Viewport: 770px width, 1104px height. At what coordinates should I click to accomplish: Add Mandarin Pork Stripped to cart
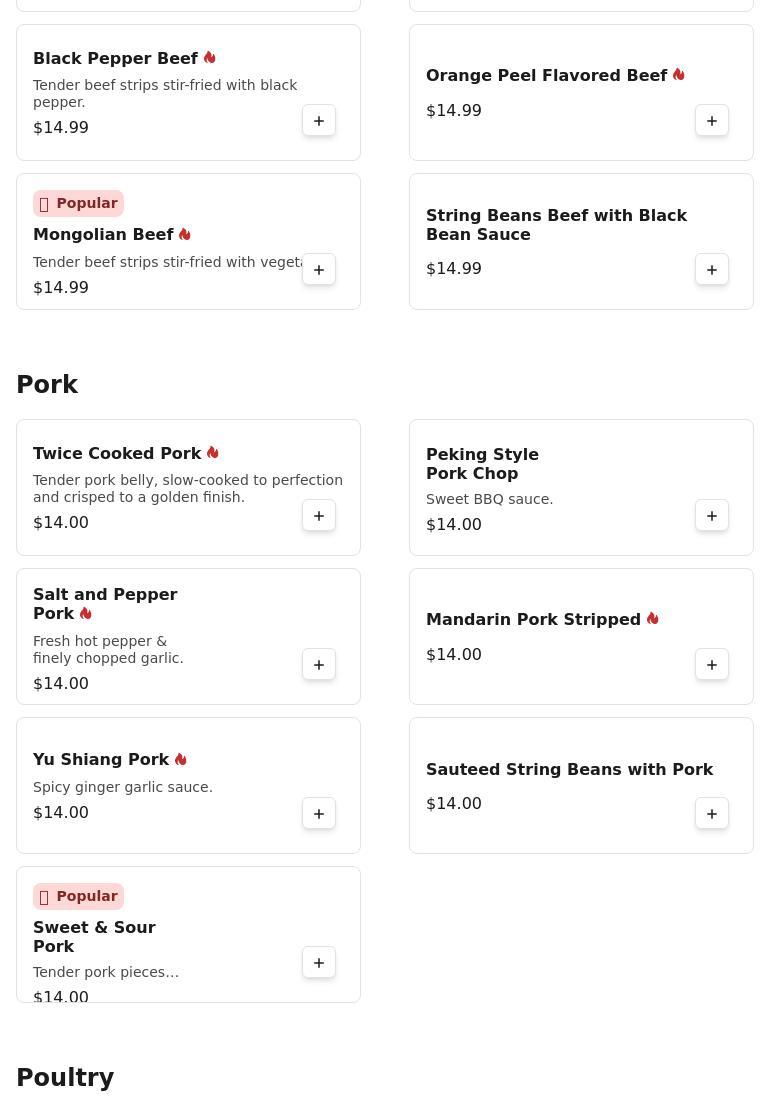712,665
